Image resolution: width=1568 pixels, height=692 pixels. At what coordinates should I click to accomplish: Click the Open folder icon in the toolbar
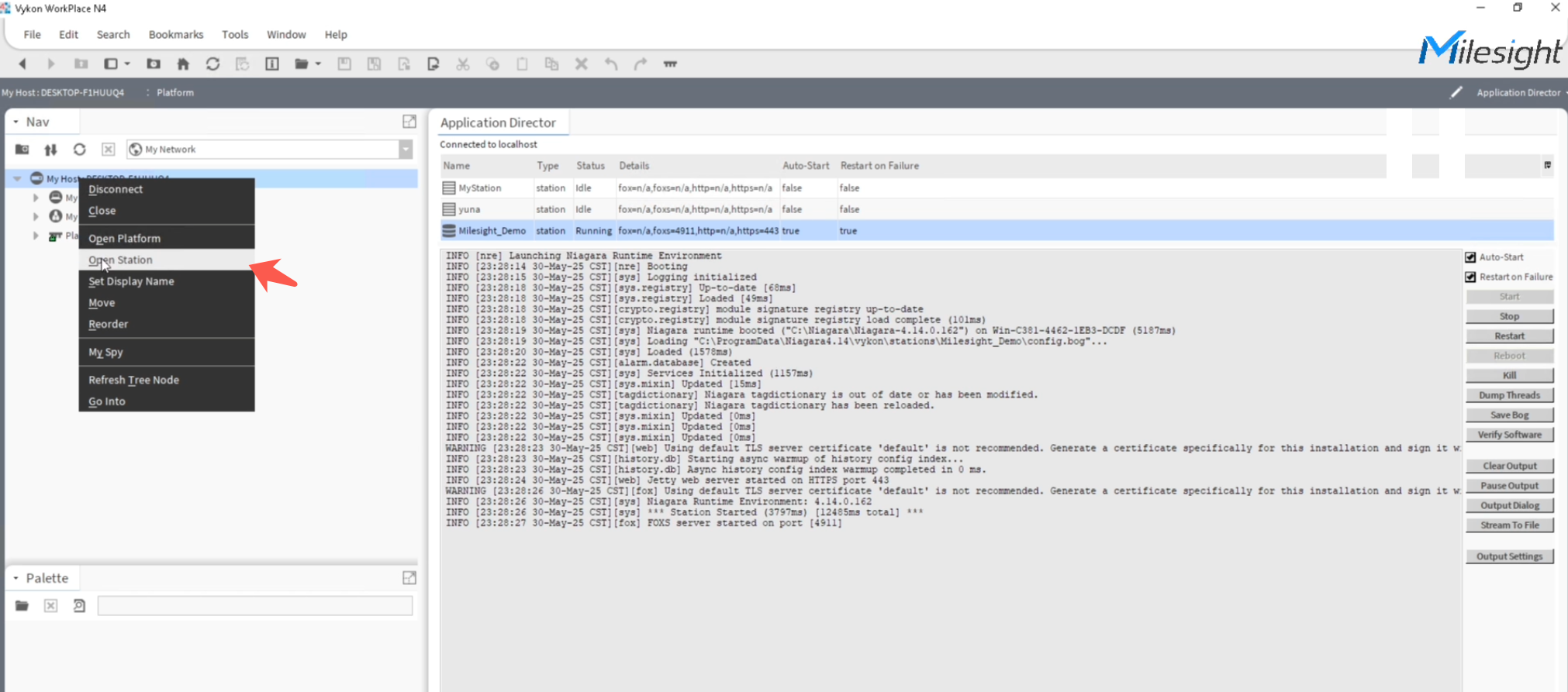[x=302, y=64]
